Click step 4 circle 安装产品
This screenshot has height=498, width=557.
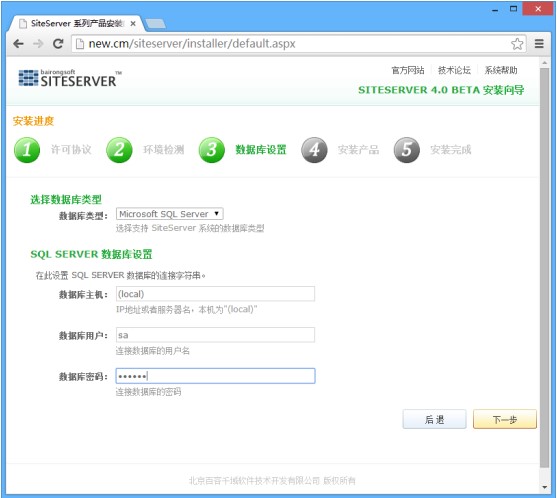[x=314, y=150]
